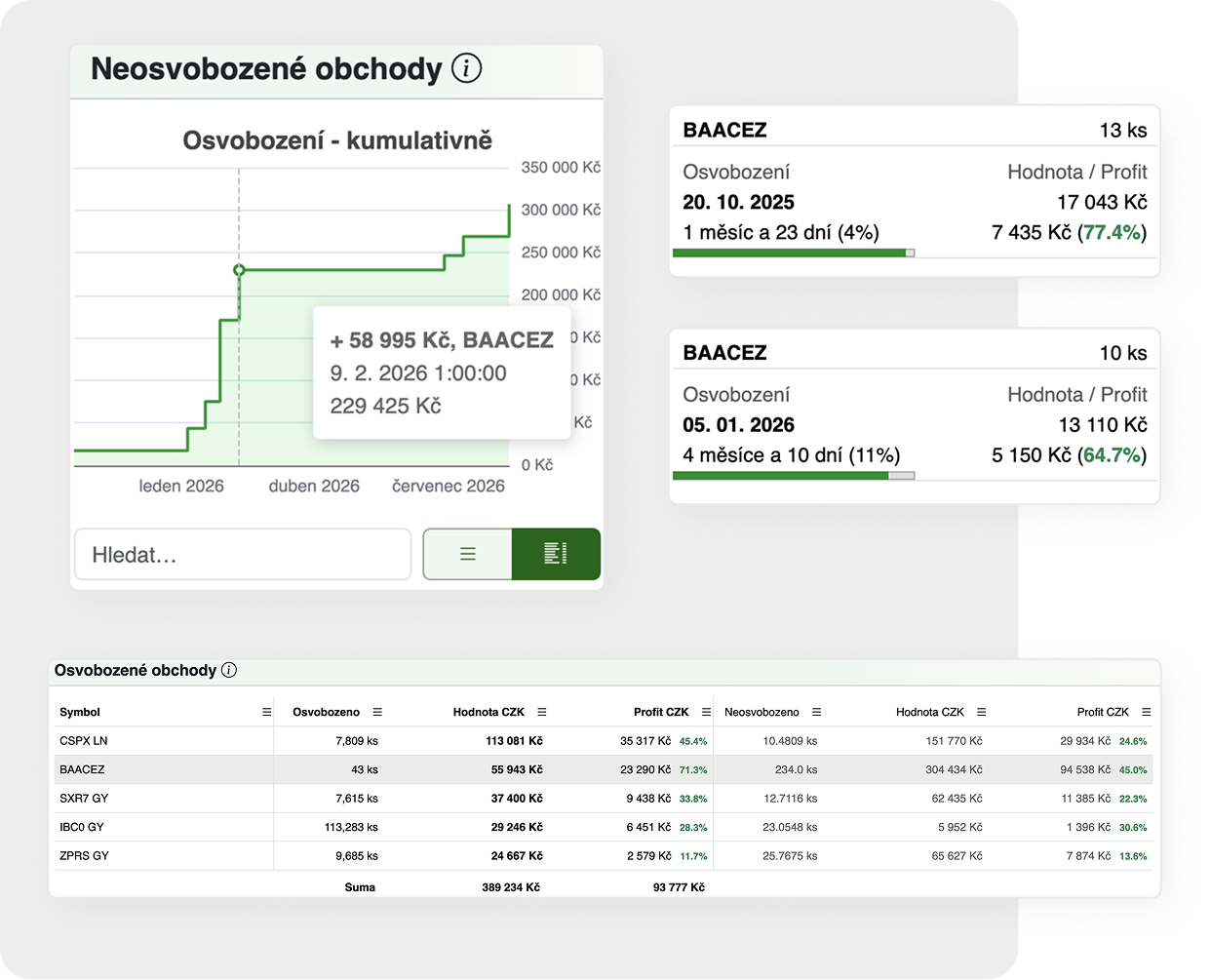Switch on the compact list view toggle

[x=468, y=553]
